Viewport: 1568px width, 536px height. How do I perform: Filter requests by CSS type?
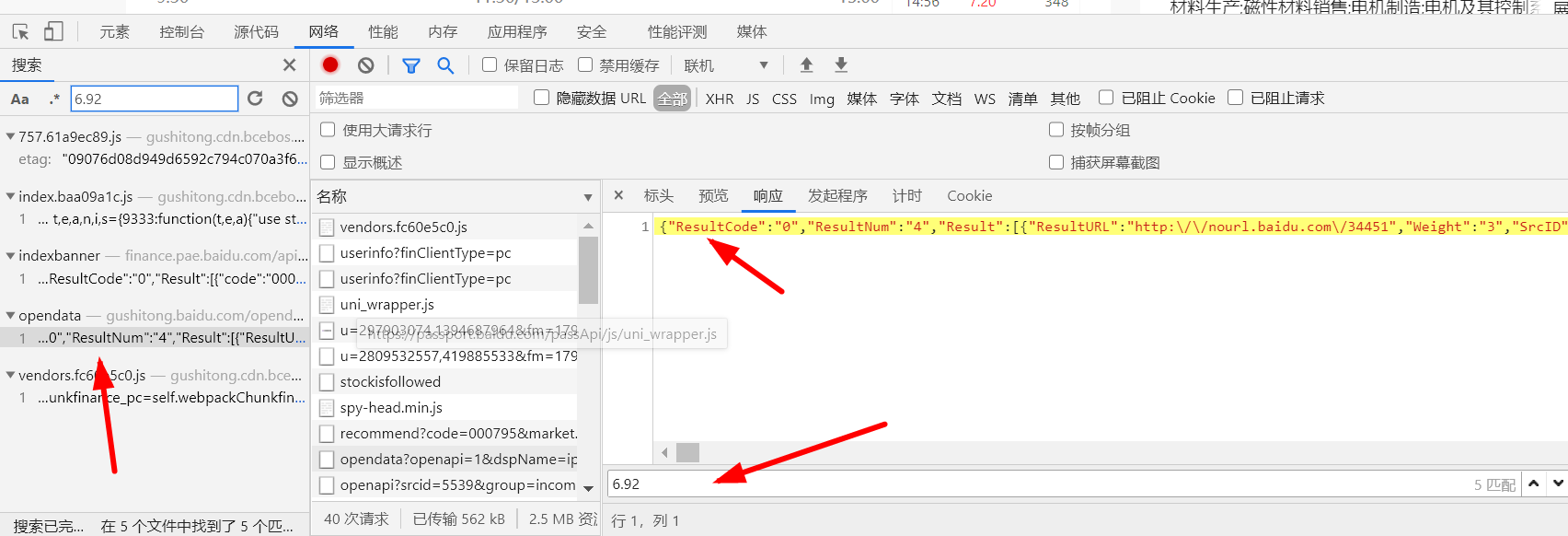(x=784, y=99)
